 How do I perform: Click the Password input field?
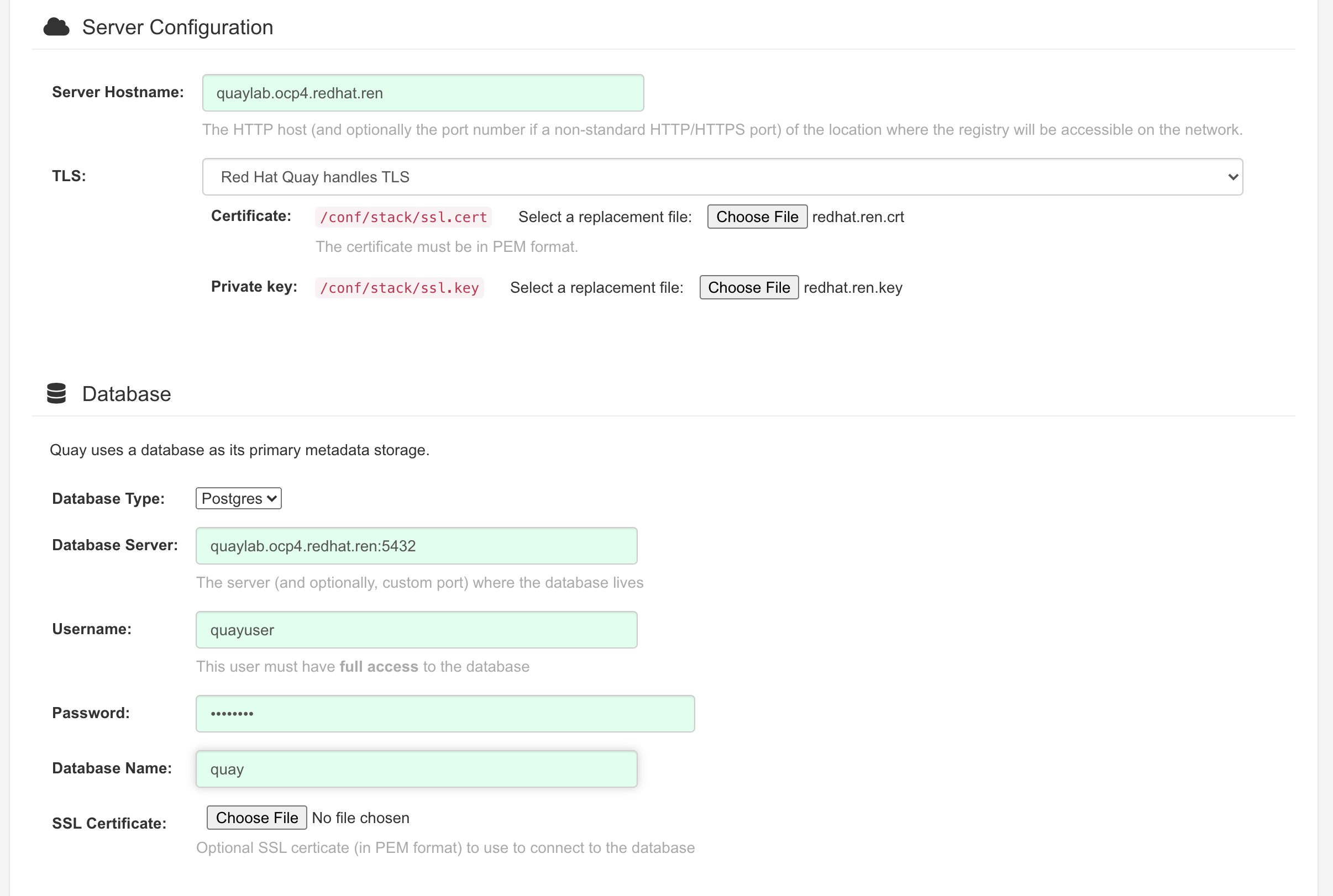[x=445, y=714]
